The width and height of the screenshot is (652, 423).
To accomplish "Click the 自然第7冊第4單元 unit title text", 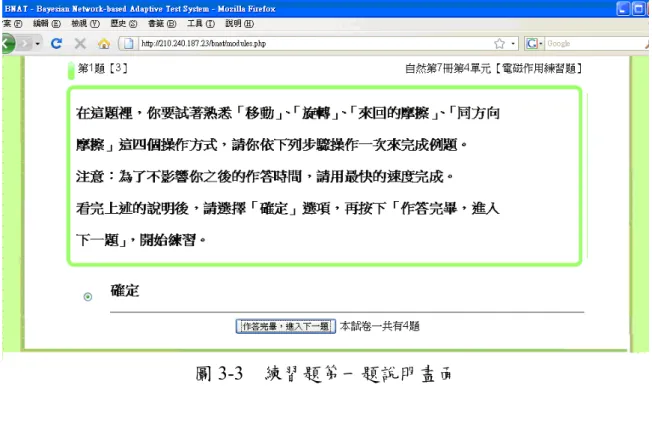I will [x=493, y=68].
